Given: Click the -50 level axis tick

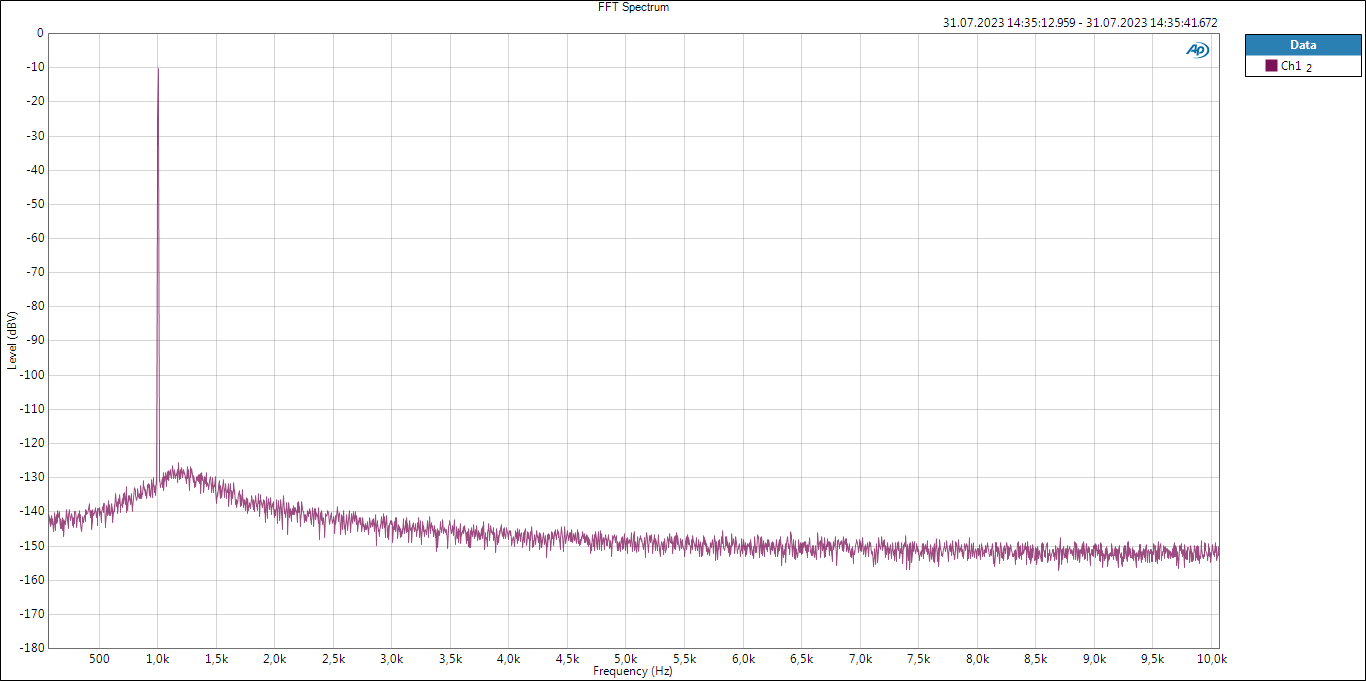Looking at the screenshot, I should (35, 204).
